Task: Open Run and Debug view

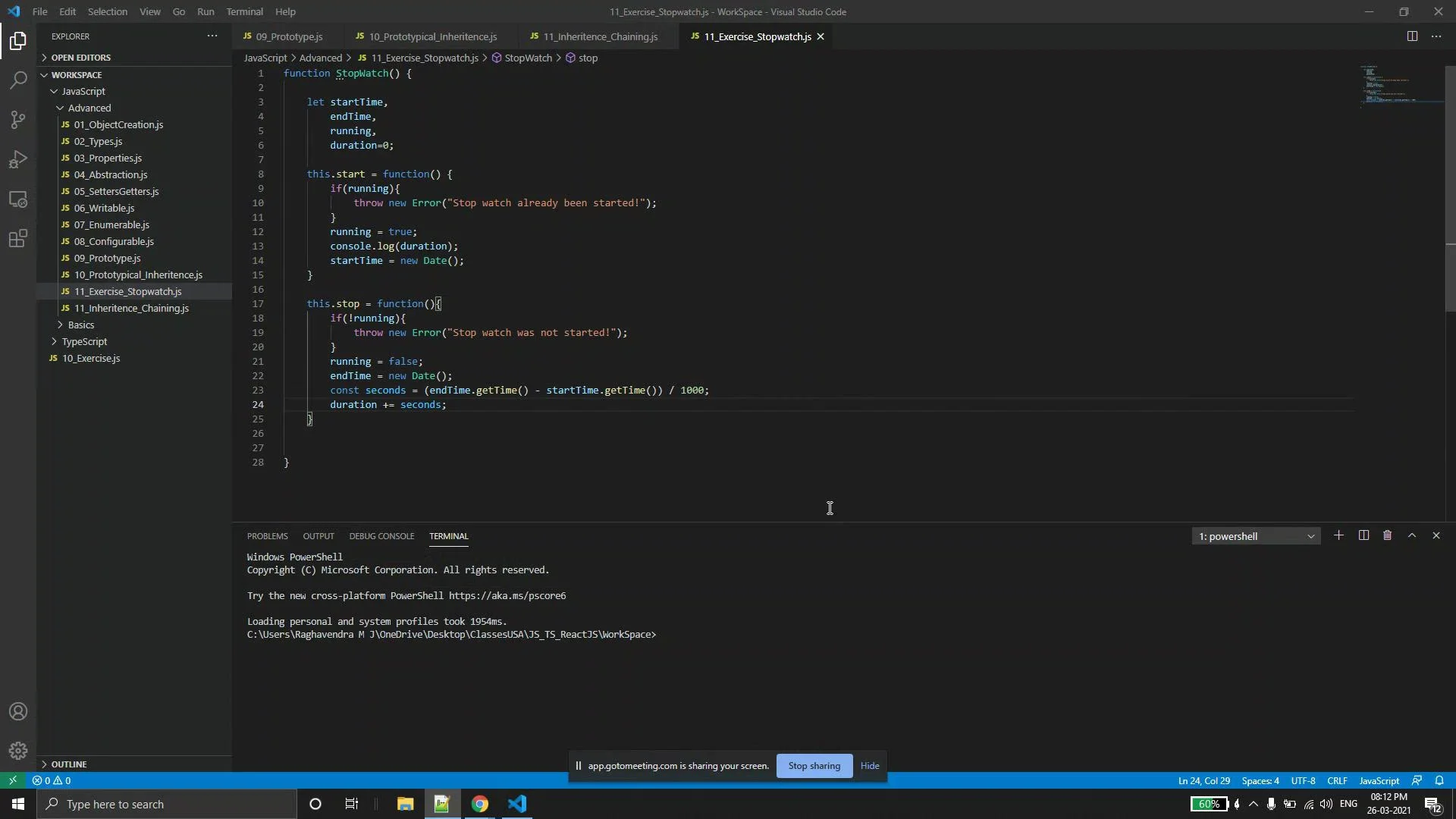Action: click(18, 159)
